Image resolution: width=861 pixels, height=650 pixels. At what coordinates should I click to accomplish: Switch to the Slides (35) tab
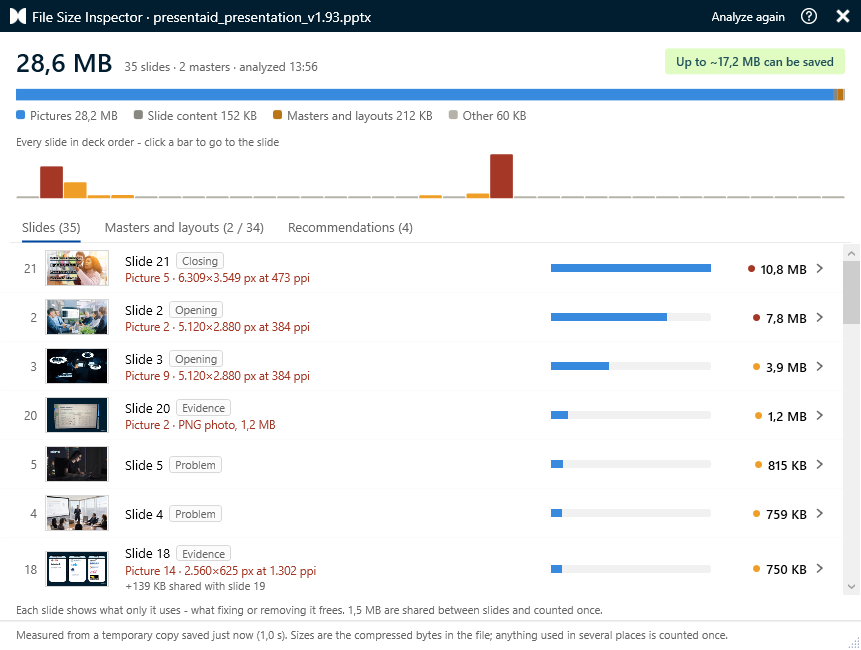(51, 228)
